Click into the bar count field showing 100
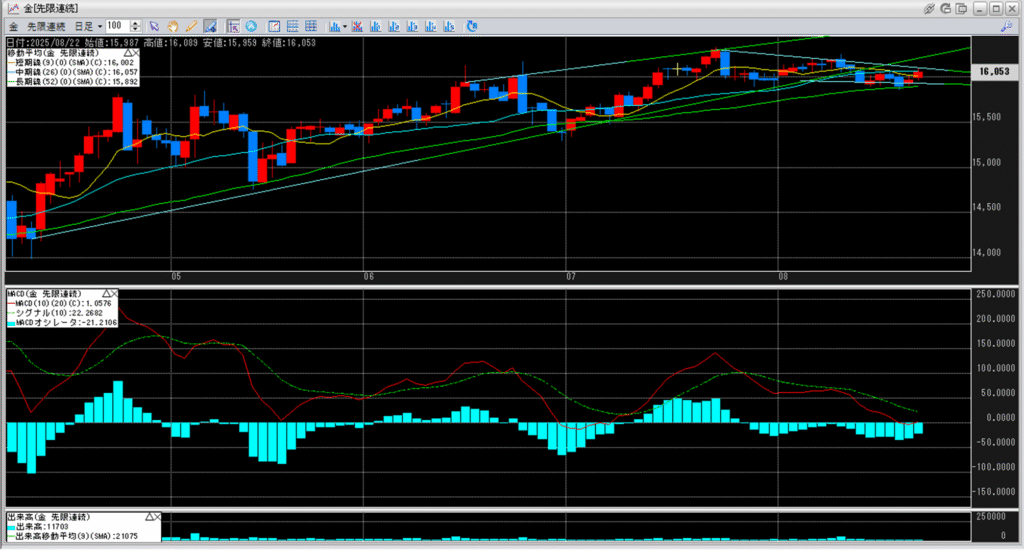Image resolution: width=1024 pixels, height=550 pixels. pyautogui.click(x=118, y=26)
